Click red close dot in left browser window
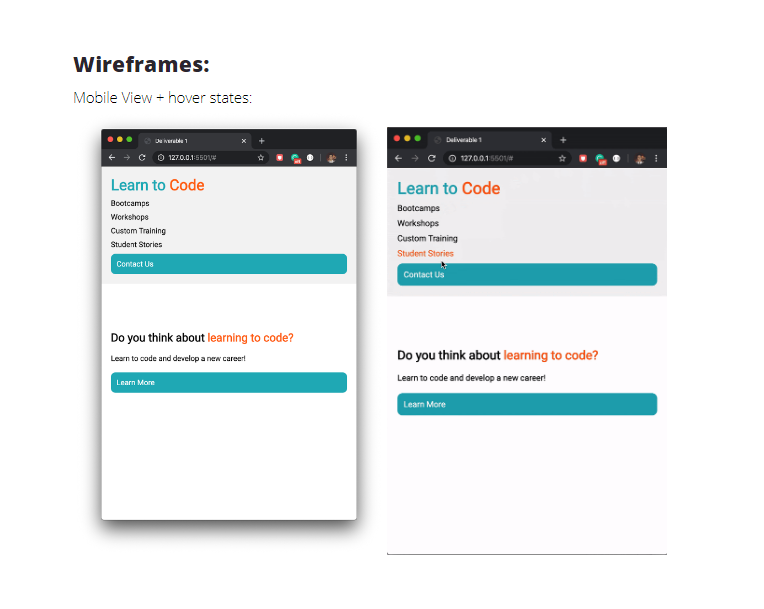 [x=111, y=139]
